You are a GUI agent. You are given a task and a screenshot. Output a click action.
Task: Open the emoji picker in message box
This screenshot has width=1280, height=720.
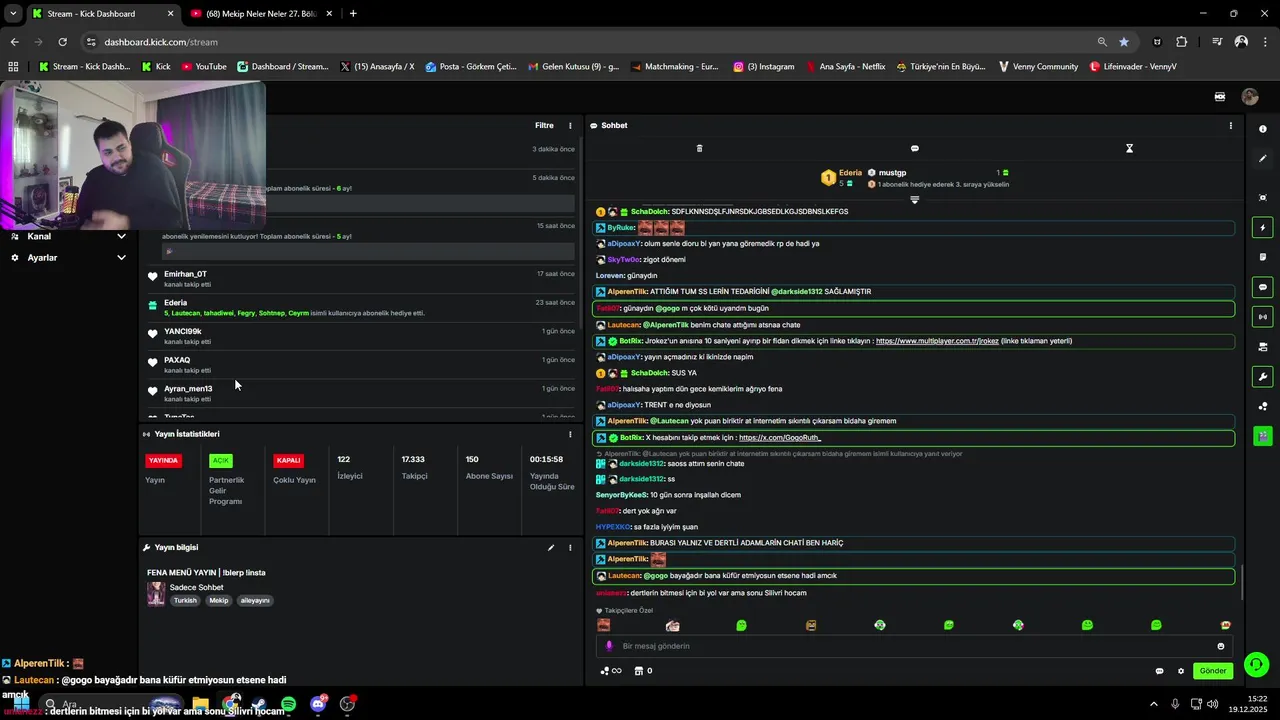(1220, 646)
